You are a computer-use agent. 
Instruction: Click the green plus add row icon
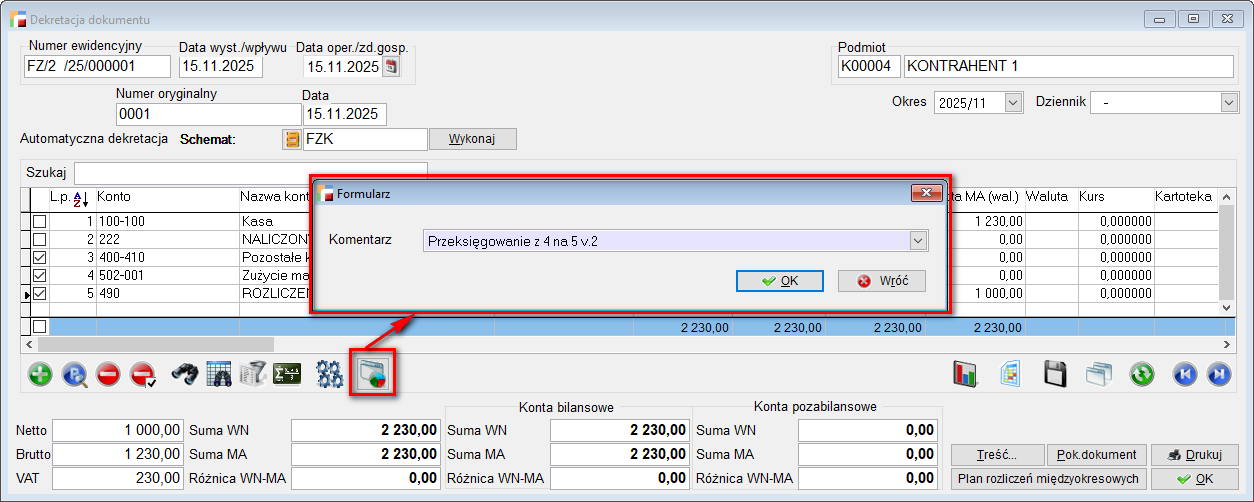coord(40,374)
